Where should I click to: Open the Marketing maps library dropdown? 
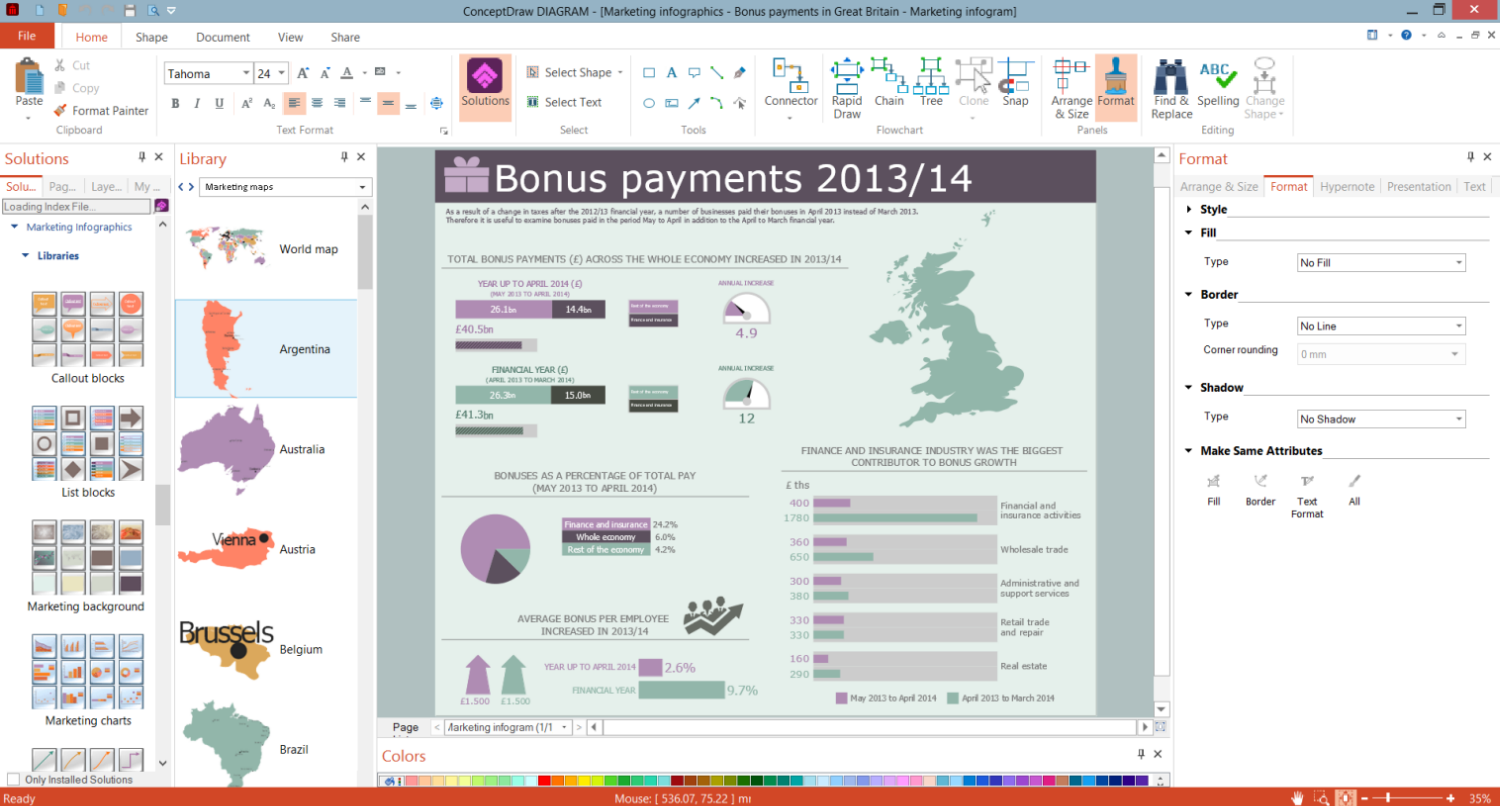285,187
